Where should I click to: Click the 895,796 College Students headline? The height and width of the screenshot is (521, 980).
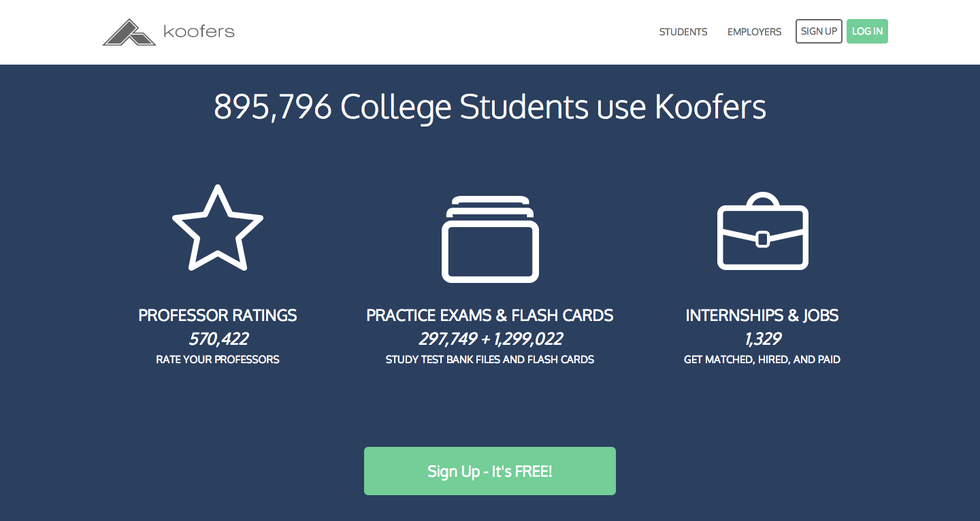point(489,107)
